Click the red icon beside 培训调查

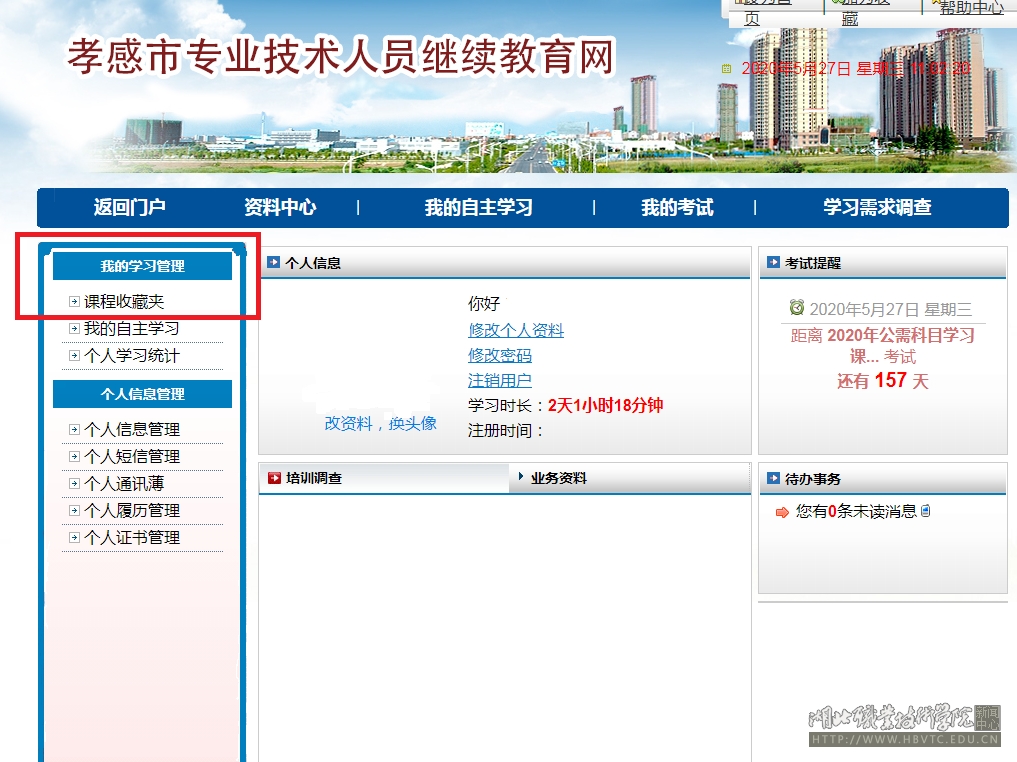(274, 478)
